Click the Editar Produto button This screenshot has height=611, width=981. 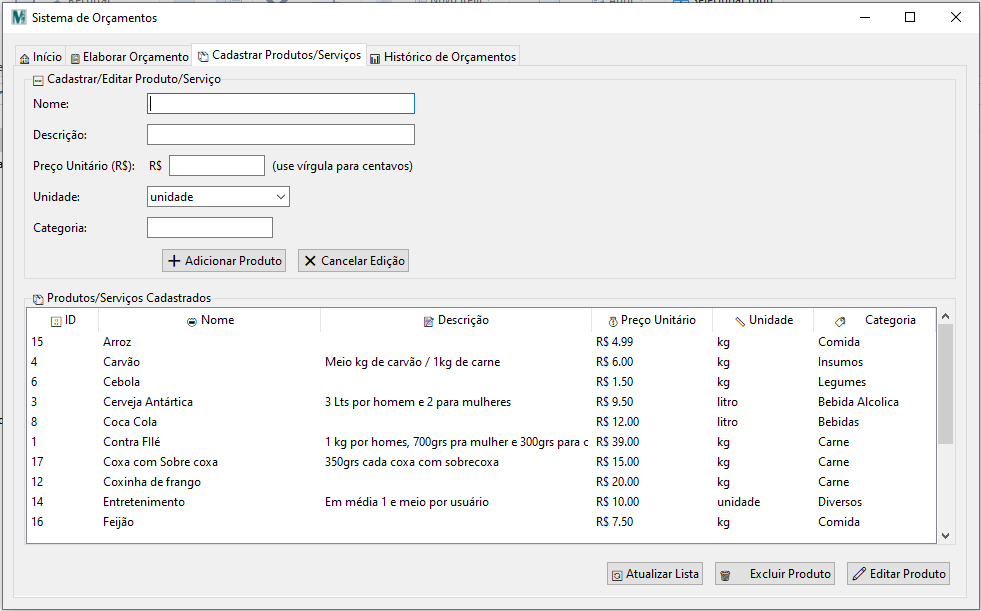coord(898,574)
